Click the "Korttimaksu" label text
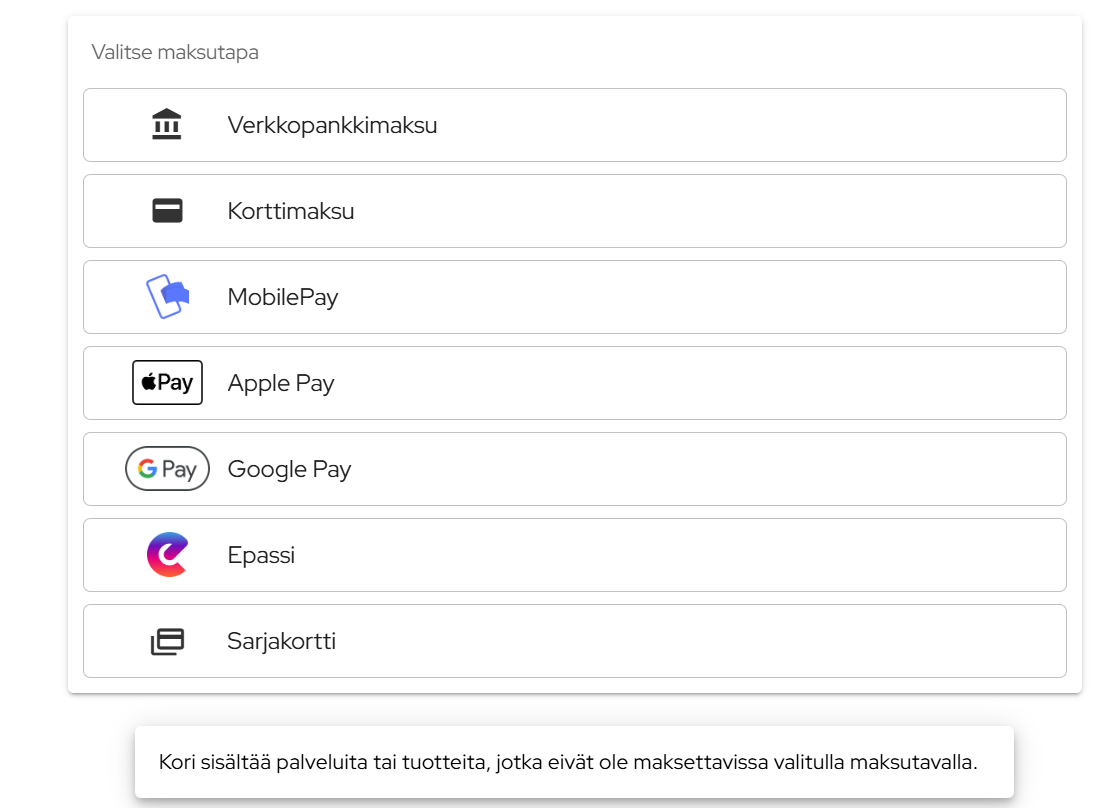Viewport: 1104px width, 808px height. 291,212
